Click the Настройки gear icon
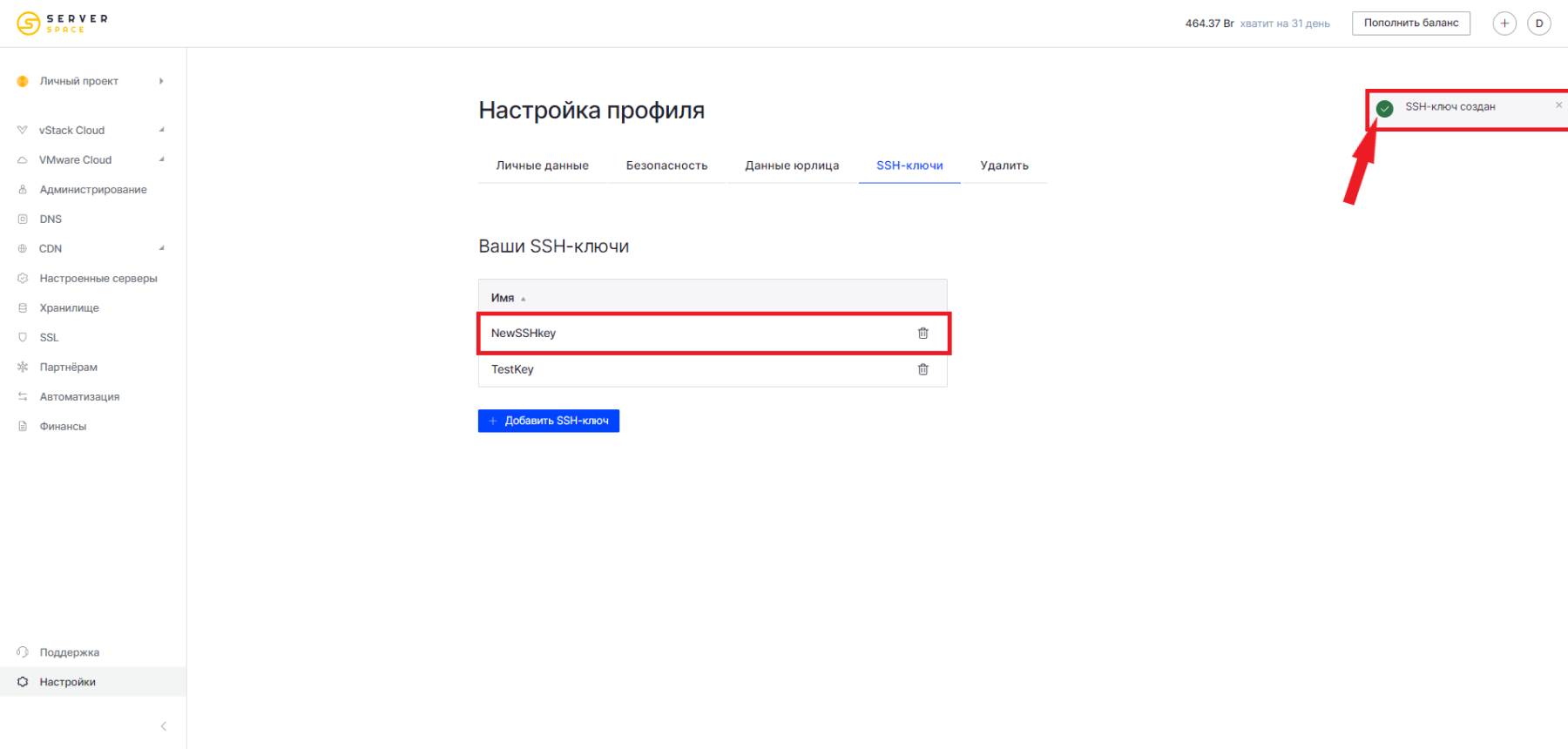 click(x=23, y=681)
